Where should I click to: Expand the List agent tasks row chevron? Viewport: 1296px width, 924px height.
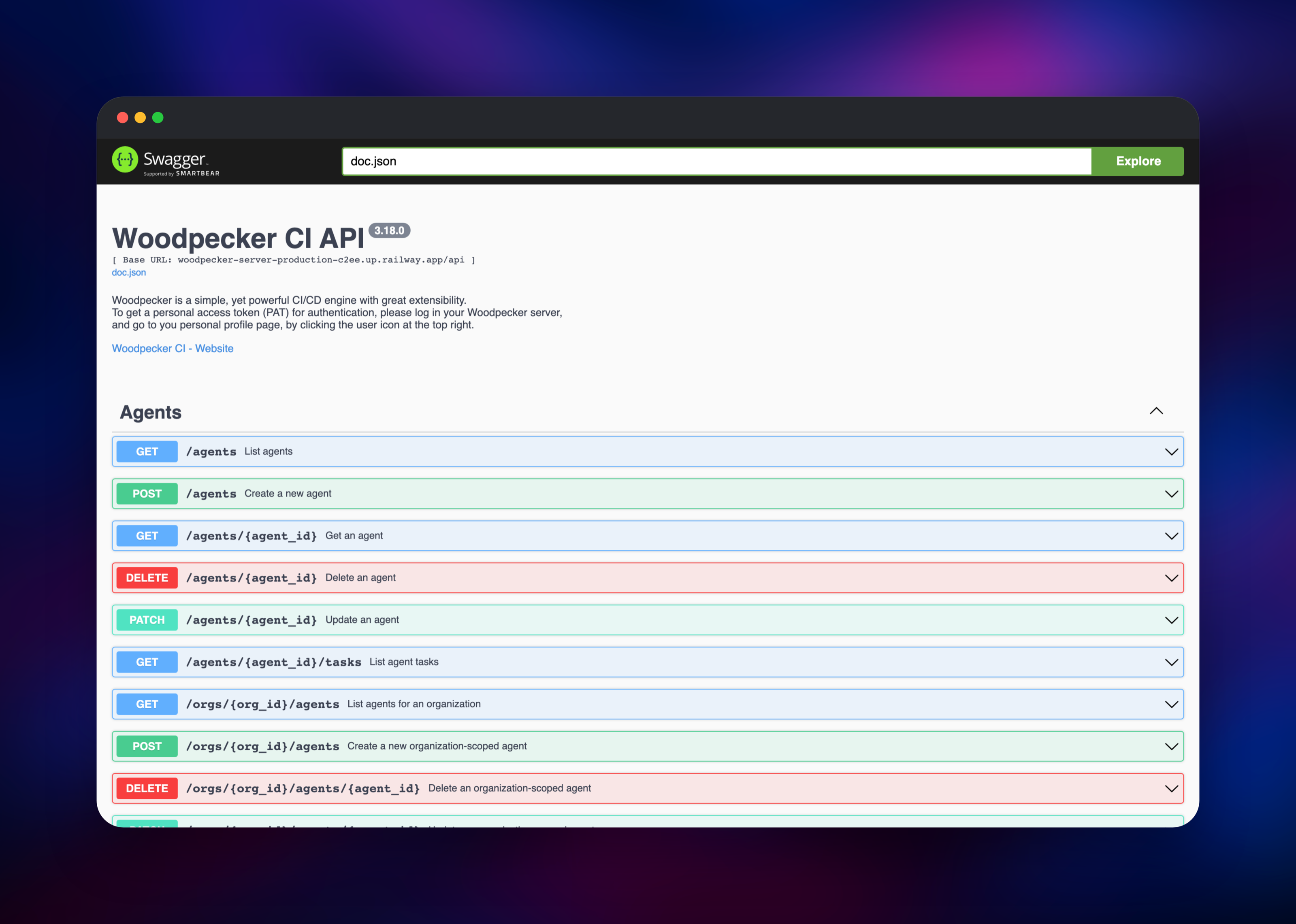pos(1171,662)
